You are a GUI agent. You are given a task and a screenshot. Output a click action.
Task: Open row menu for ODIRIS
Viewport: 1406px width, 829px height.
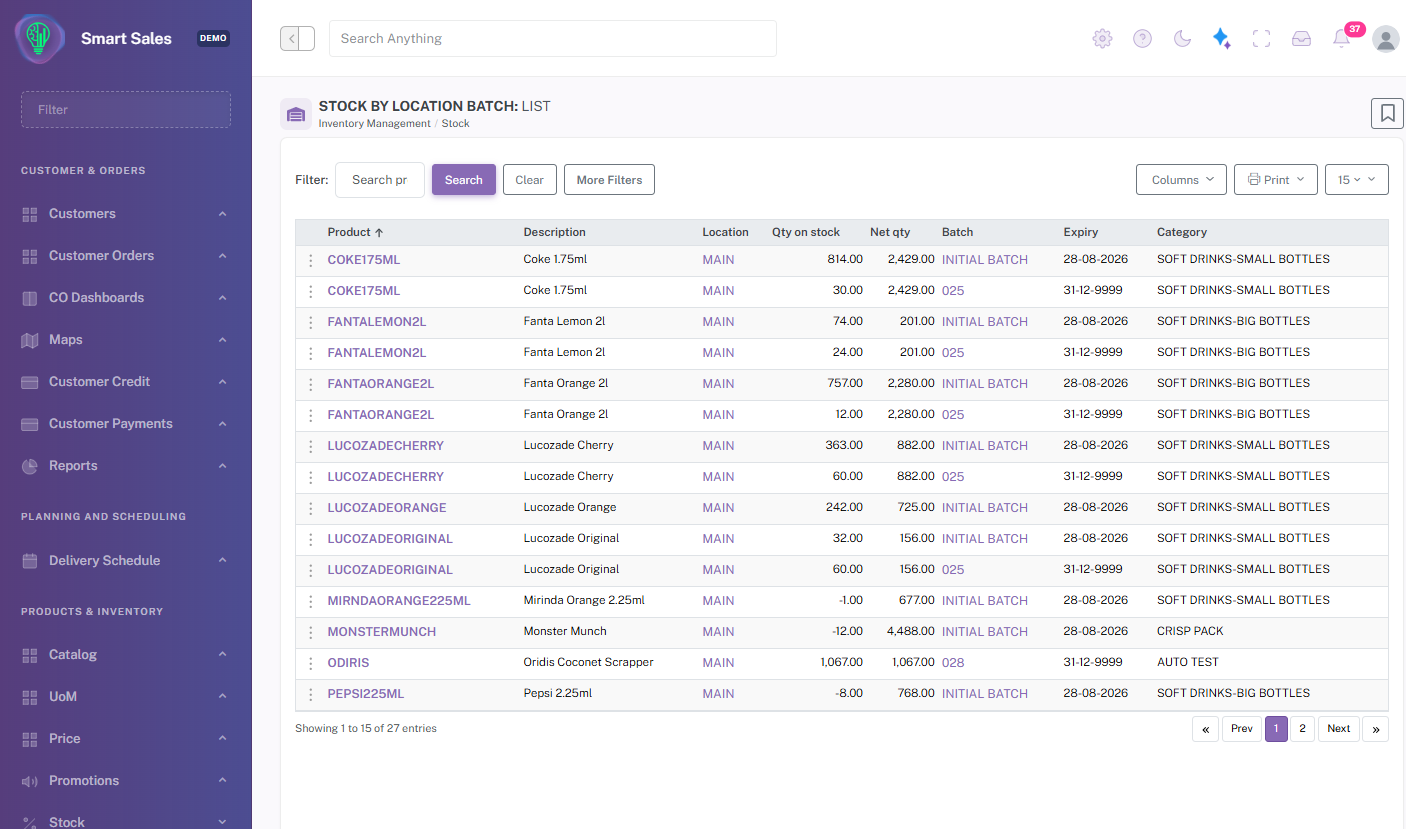coord(311,663)
